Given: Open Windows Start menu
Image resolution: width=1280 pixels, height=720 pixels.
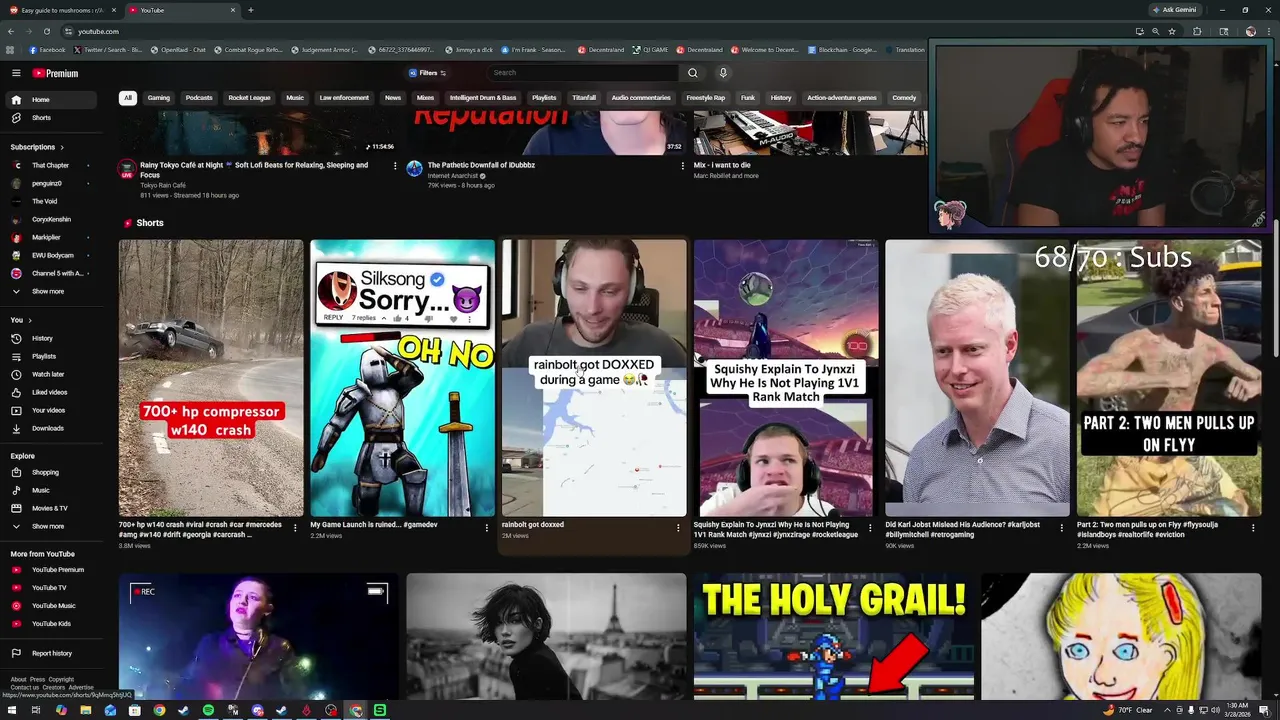Looking at the screenshot, I should coord(12,710).
